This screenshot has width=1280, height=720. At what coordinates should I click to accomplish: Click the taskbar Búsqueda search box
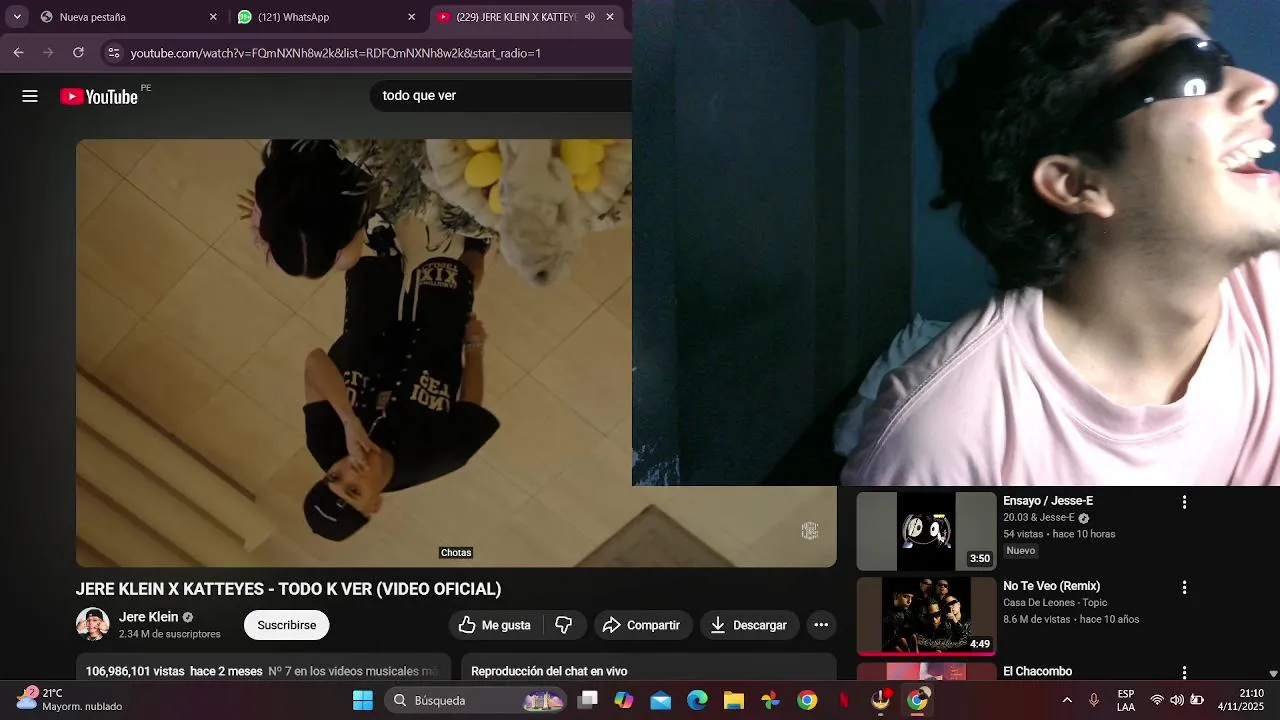[x=476, y=700]
